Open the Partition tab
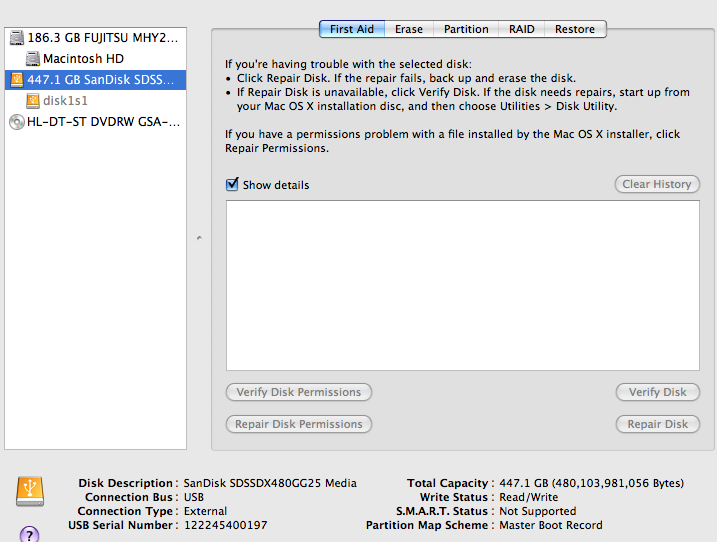717x542 pixels. pyautogui.click(x=466, y=30)
